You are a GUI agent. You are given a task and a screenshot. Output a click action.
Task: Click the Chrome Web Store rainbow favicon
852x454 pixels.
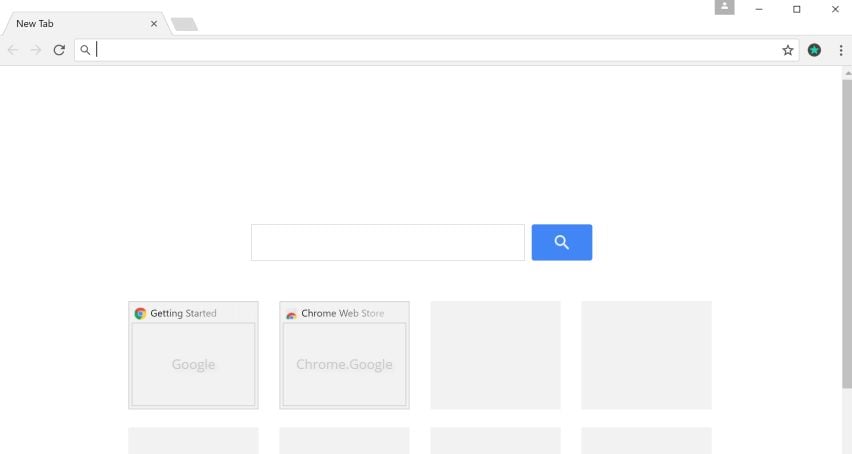pos(291,314)
